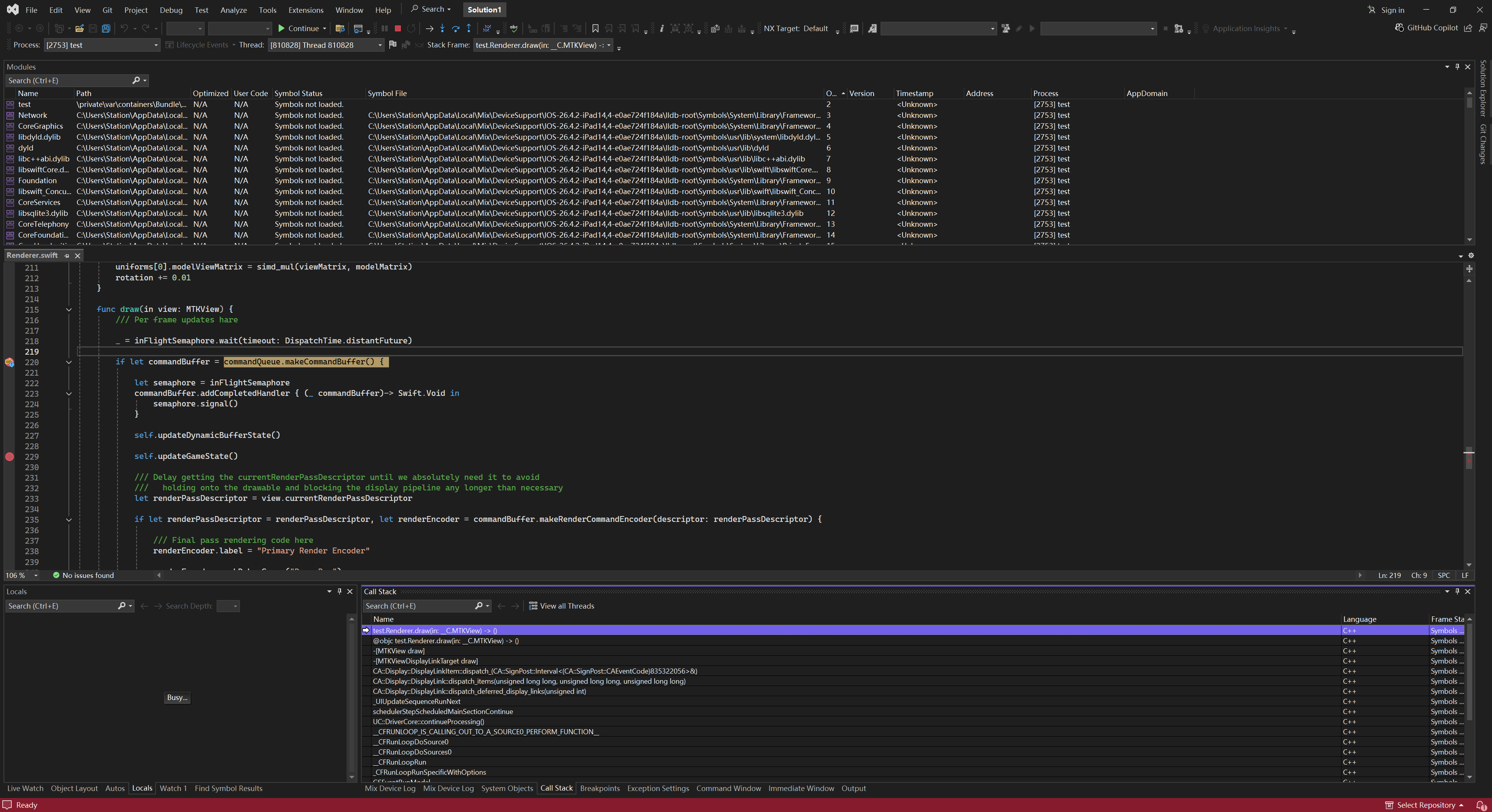
Task: Click the Step Out icon
Action: tap(469, 28)
